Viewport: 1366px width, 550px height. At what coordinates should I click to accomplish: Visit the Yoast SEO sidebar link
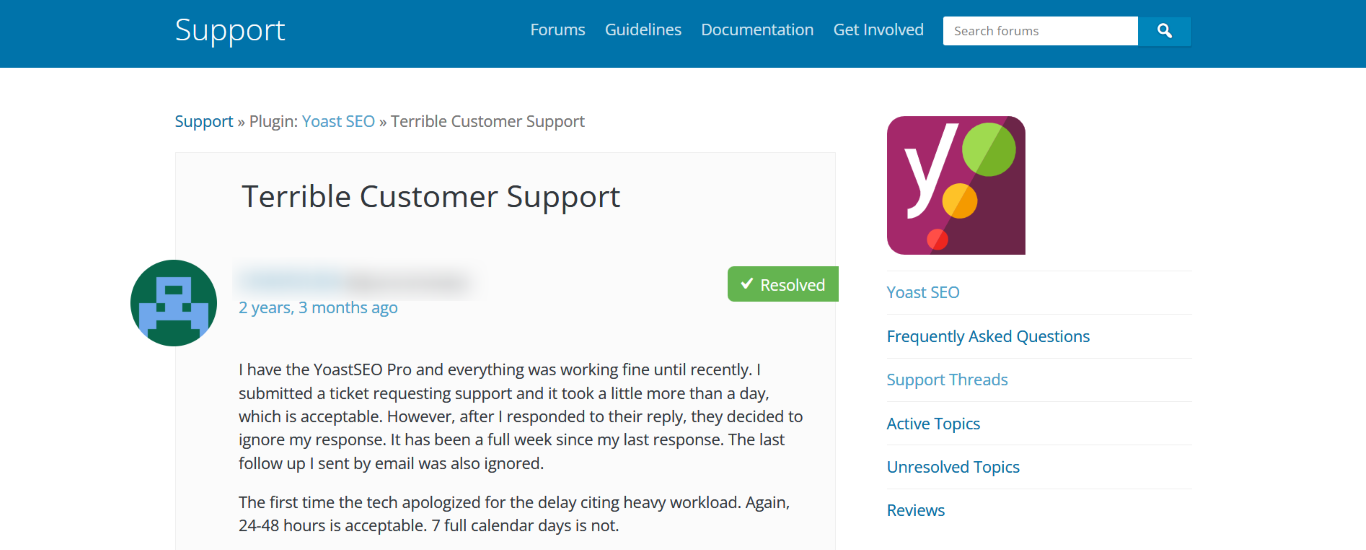coord(923,292)
